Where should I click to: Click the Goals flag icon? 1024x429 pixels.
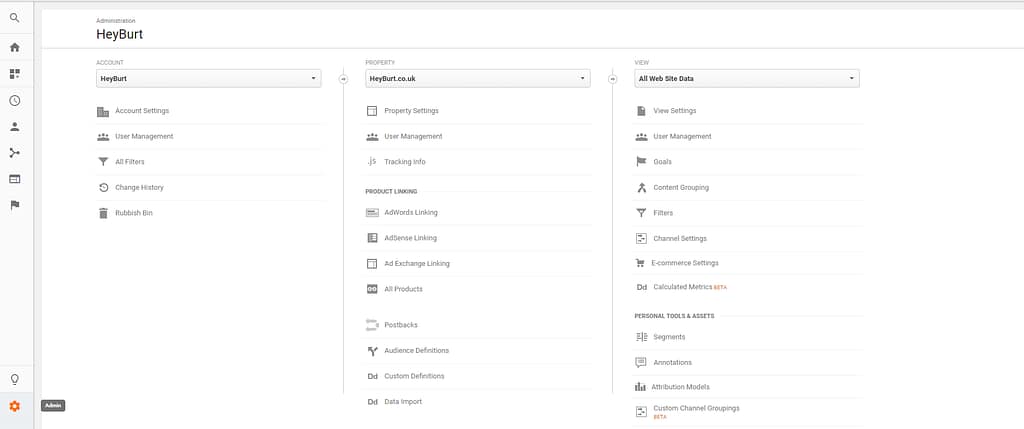point(641,161)
